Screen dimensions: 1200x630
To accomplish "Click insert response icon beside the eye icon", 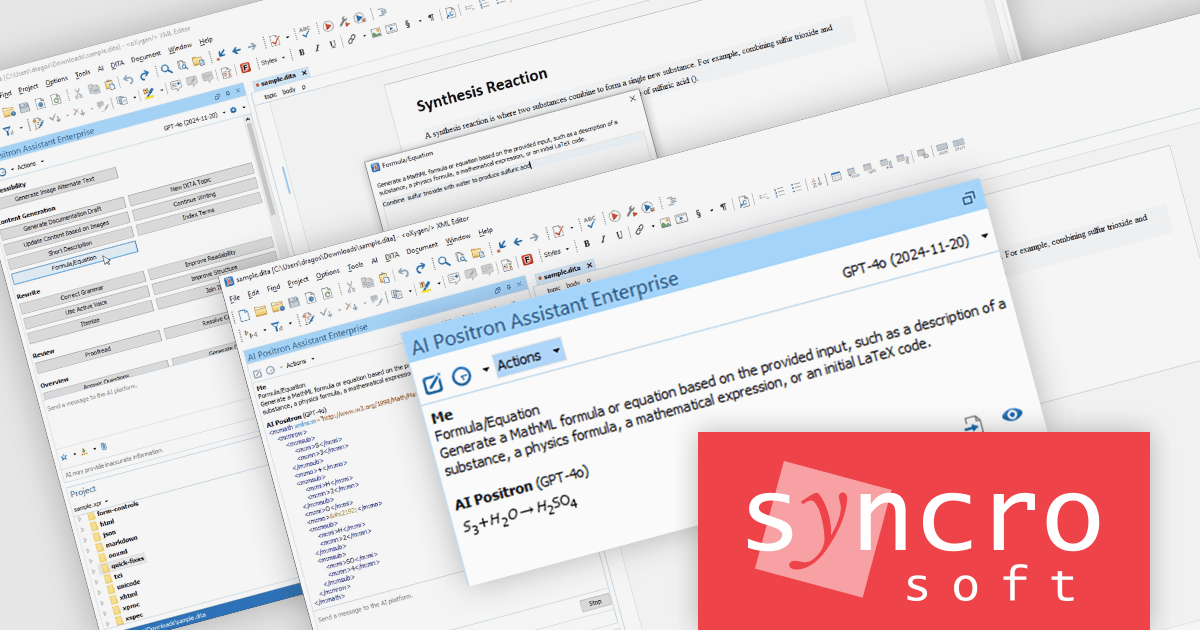I will pyautogui.click(x=974, y=426).
